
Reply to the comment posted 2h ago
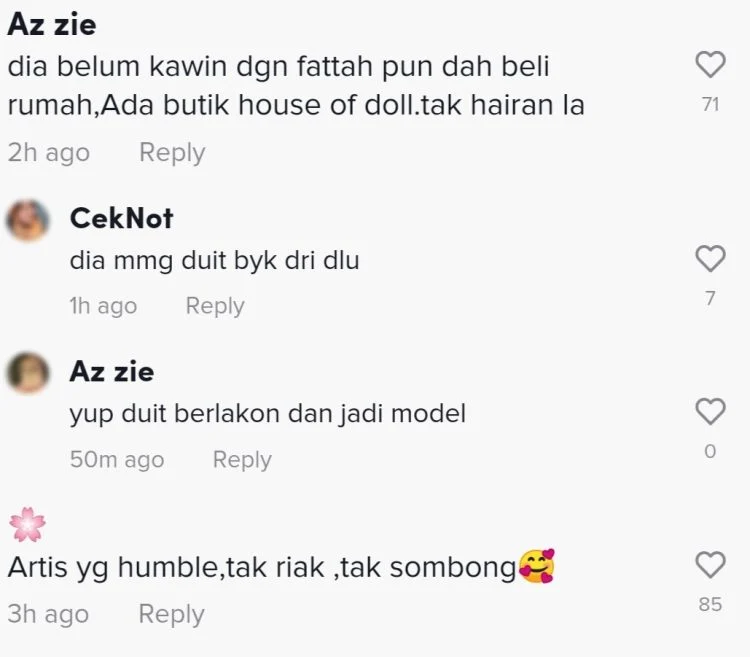[x=172, y=153]
